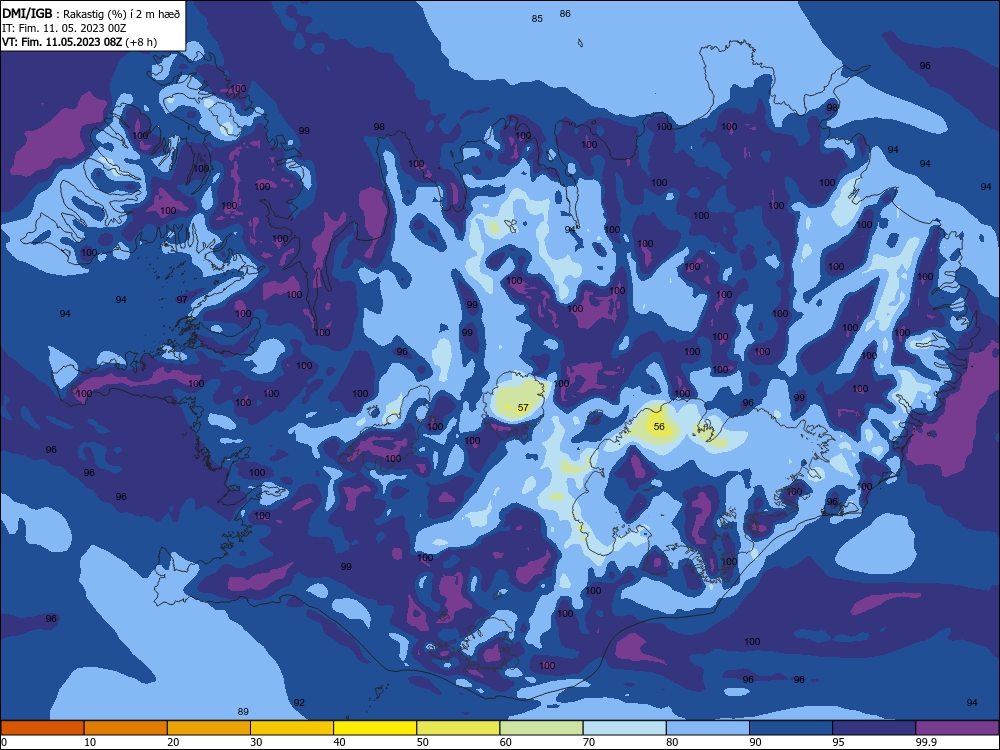This screenshot has width=1000, height=750.
Task: Select the legend tick label '90'
Action: (755, 742)
